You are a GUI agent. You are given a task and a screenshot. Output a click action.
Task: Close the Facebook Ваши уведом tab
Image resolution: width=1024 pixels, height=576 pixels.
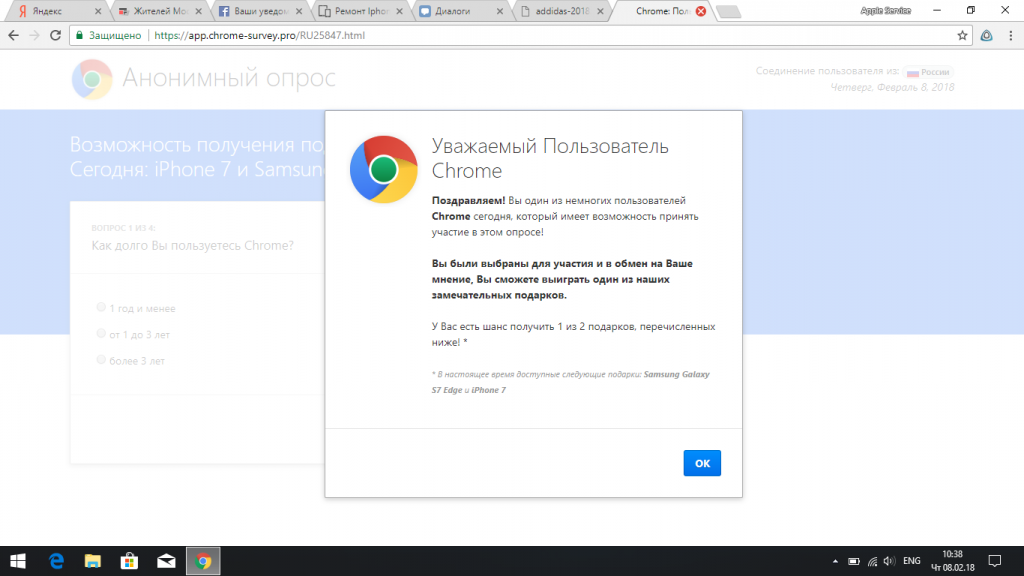(x=299, y=11)
